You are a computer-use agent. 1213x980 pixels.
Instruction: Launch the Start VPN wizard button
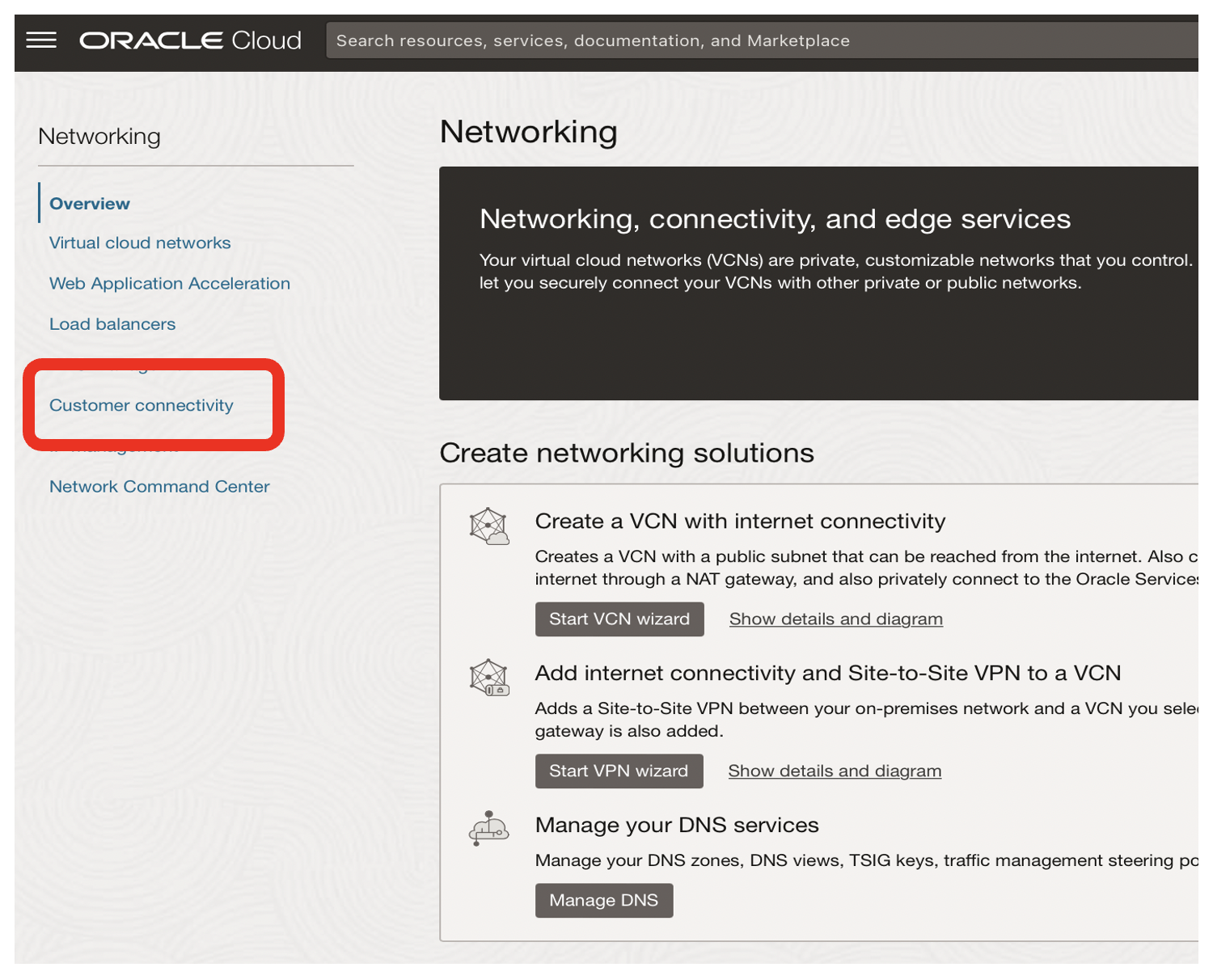(x=619, y=771)
